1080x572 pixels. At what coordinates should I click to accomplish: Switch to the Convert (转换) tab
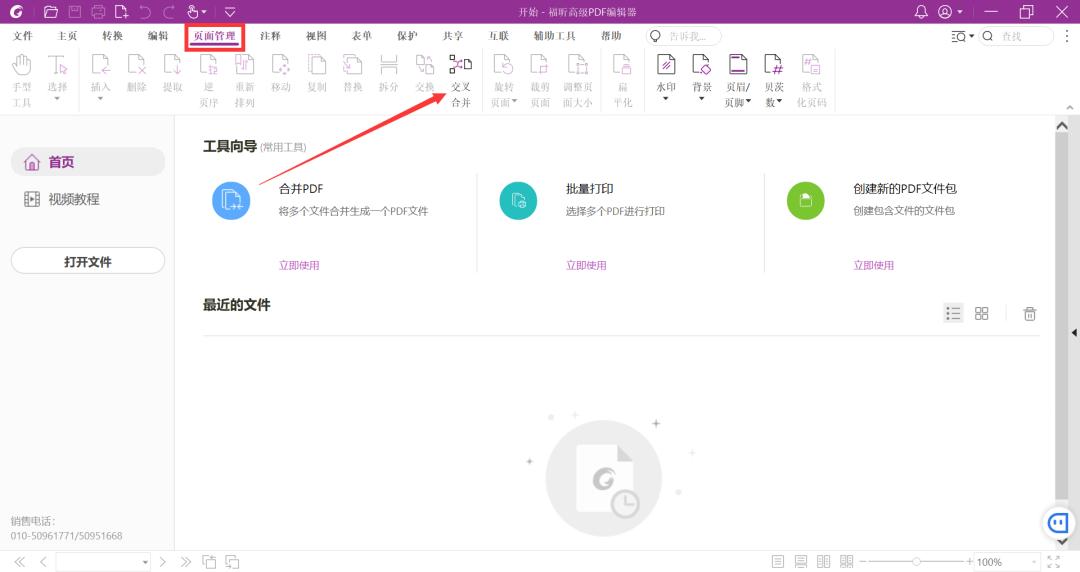112,36
